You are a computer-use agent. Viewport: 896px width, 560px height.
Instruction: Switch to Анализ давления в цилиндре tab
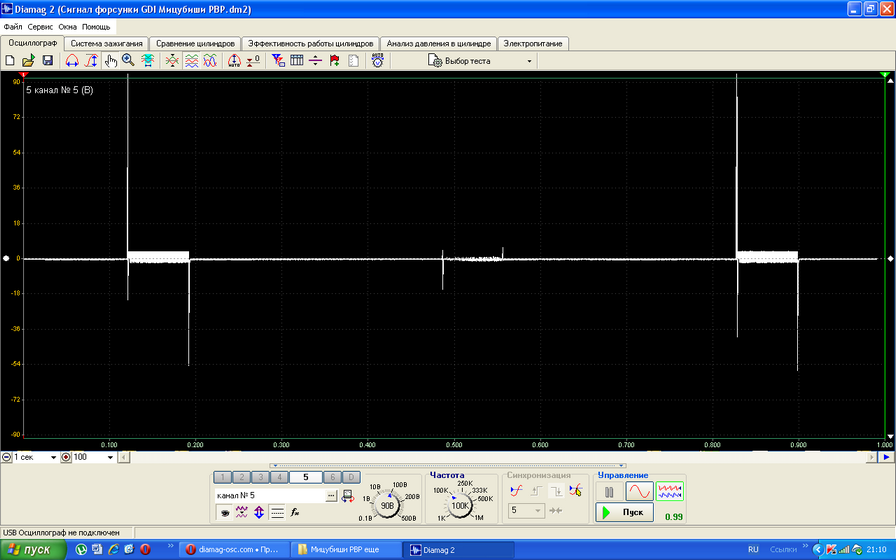[438, 43]
